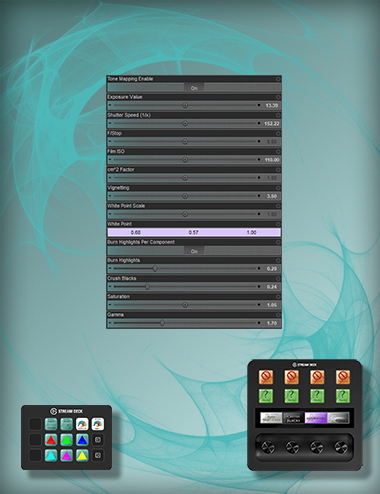Click the White Point color bar

click(194, 232)
